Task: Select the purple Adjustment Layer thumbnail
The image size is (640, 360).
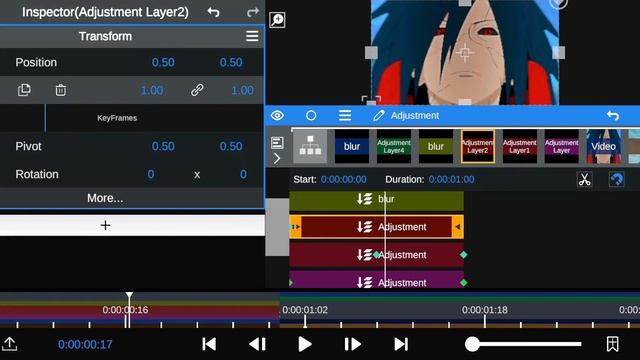Action: pos(562,146)
